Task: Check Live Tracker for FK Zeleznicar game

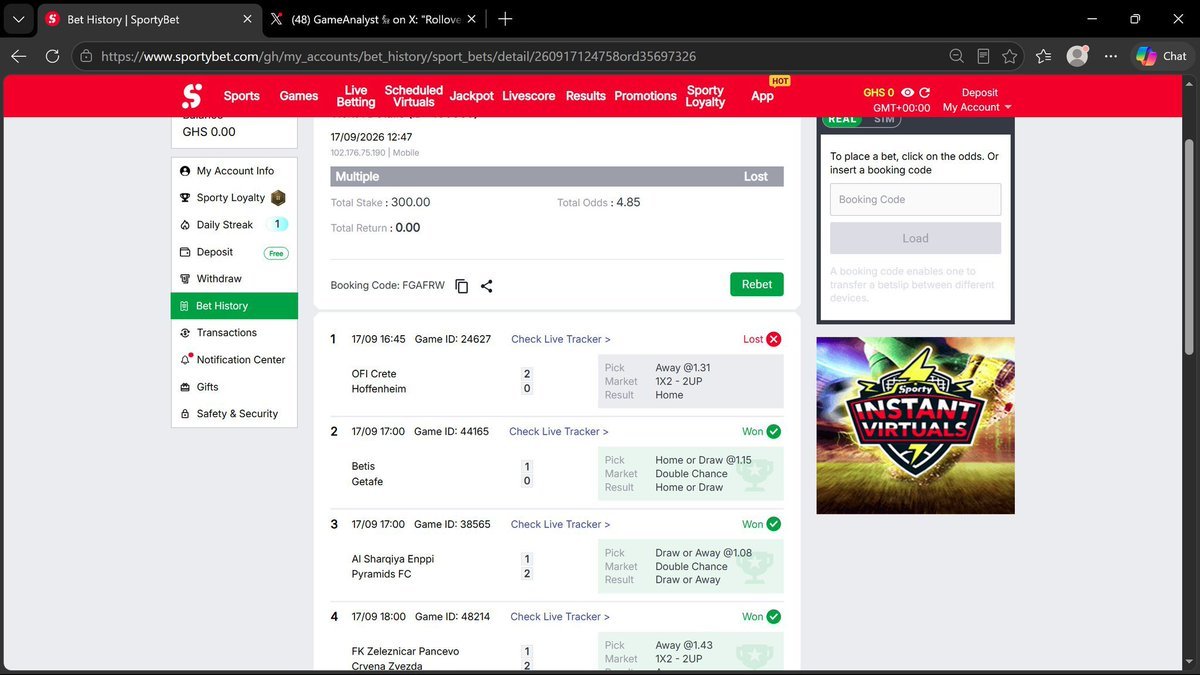Action: coord(560,617)
